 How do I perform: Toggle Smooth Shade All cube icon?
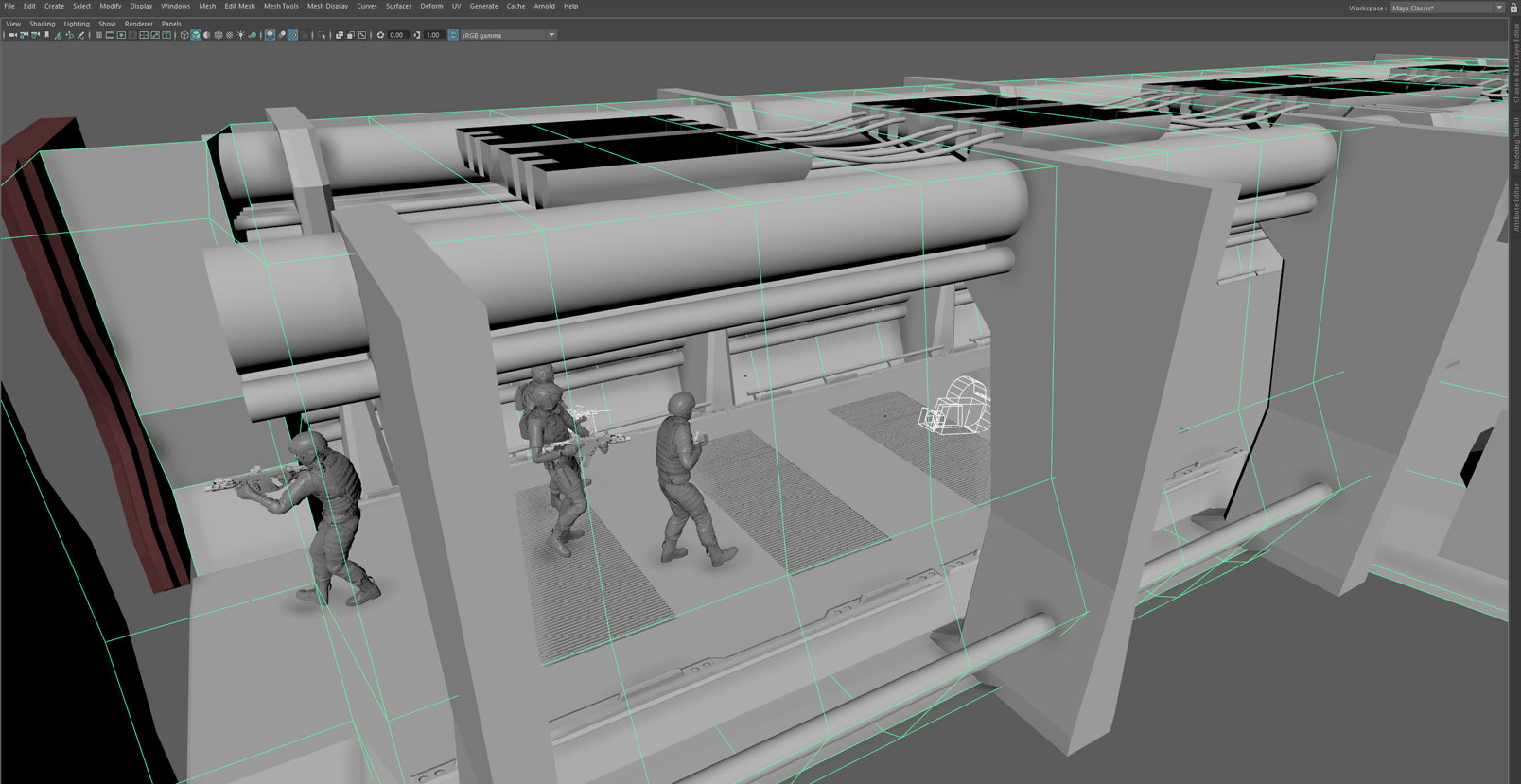[196, 35]
